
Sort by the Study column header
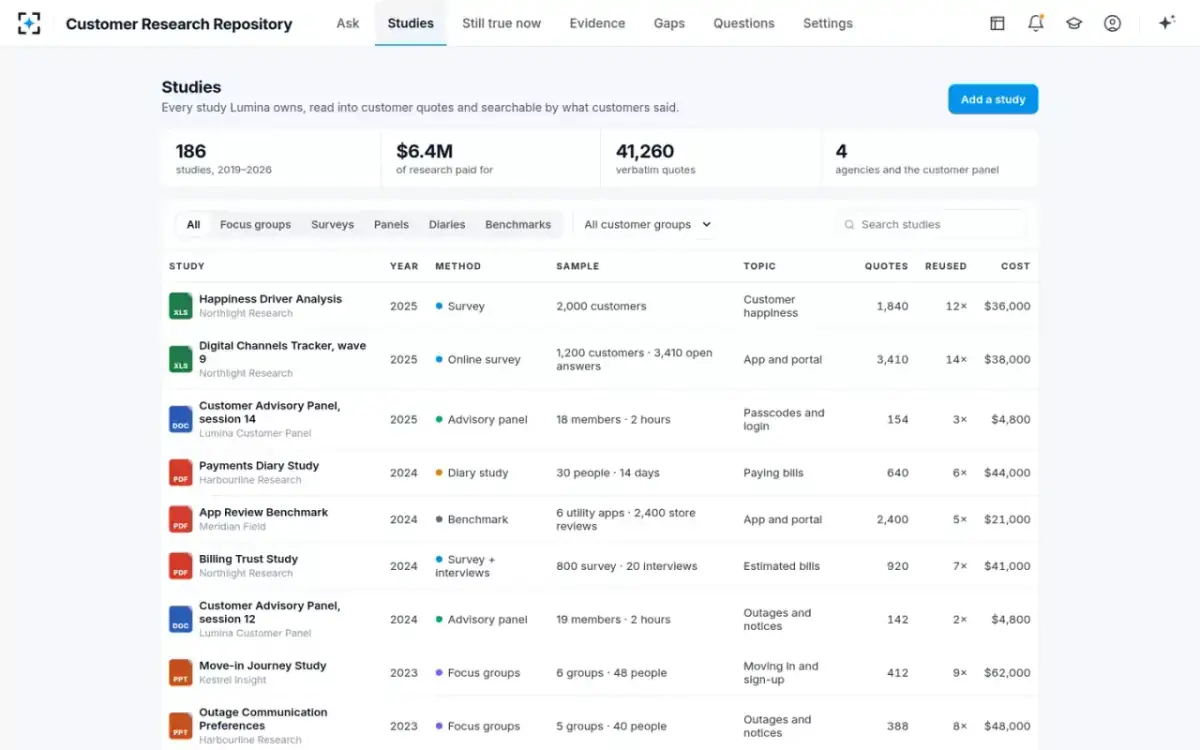(187, 266)
